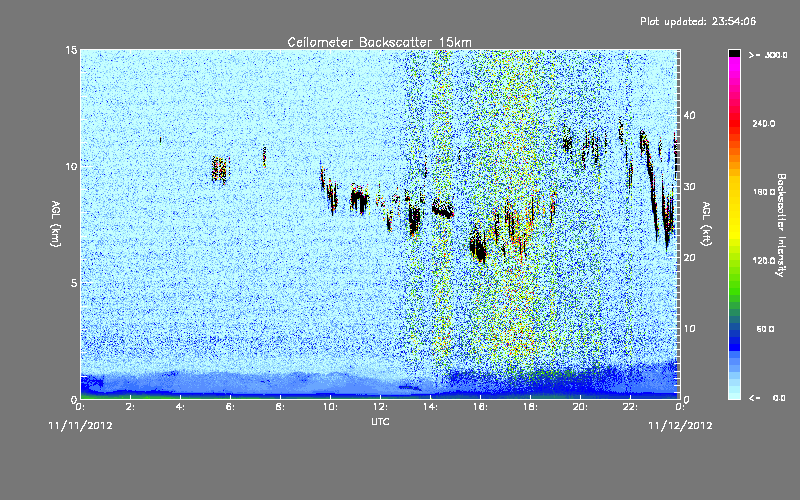Click the 240.0 colorbar value
Image resolution: width=800 pixels, height=500 pixels.
tap(763, 124)
